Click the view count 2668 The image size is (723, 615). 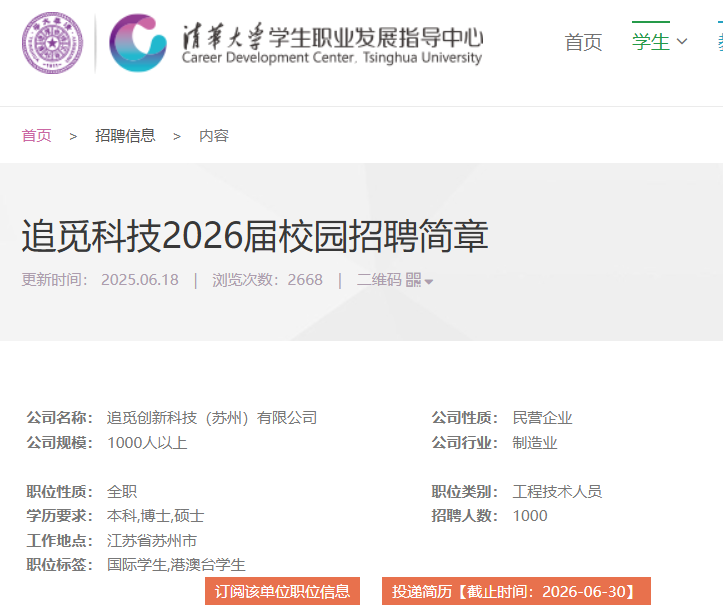(x=305, y=280)
